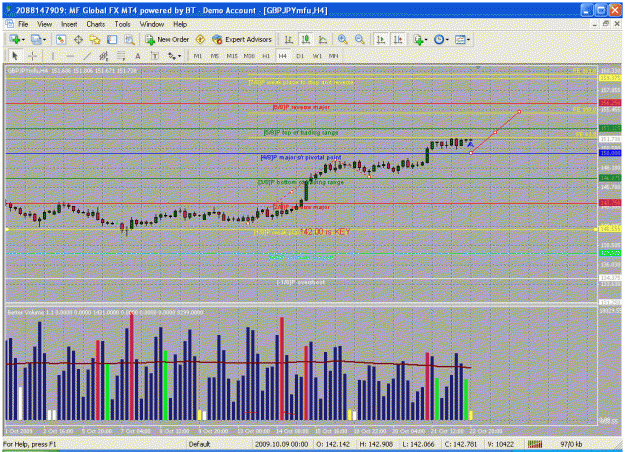The image size is (625, 452).
Task: Click the 2009.10.09 00:00 status date
Action: pos(281,444)
